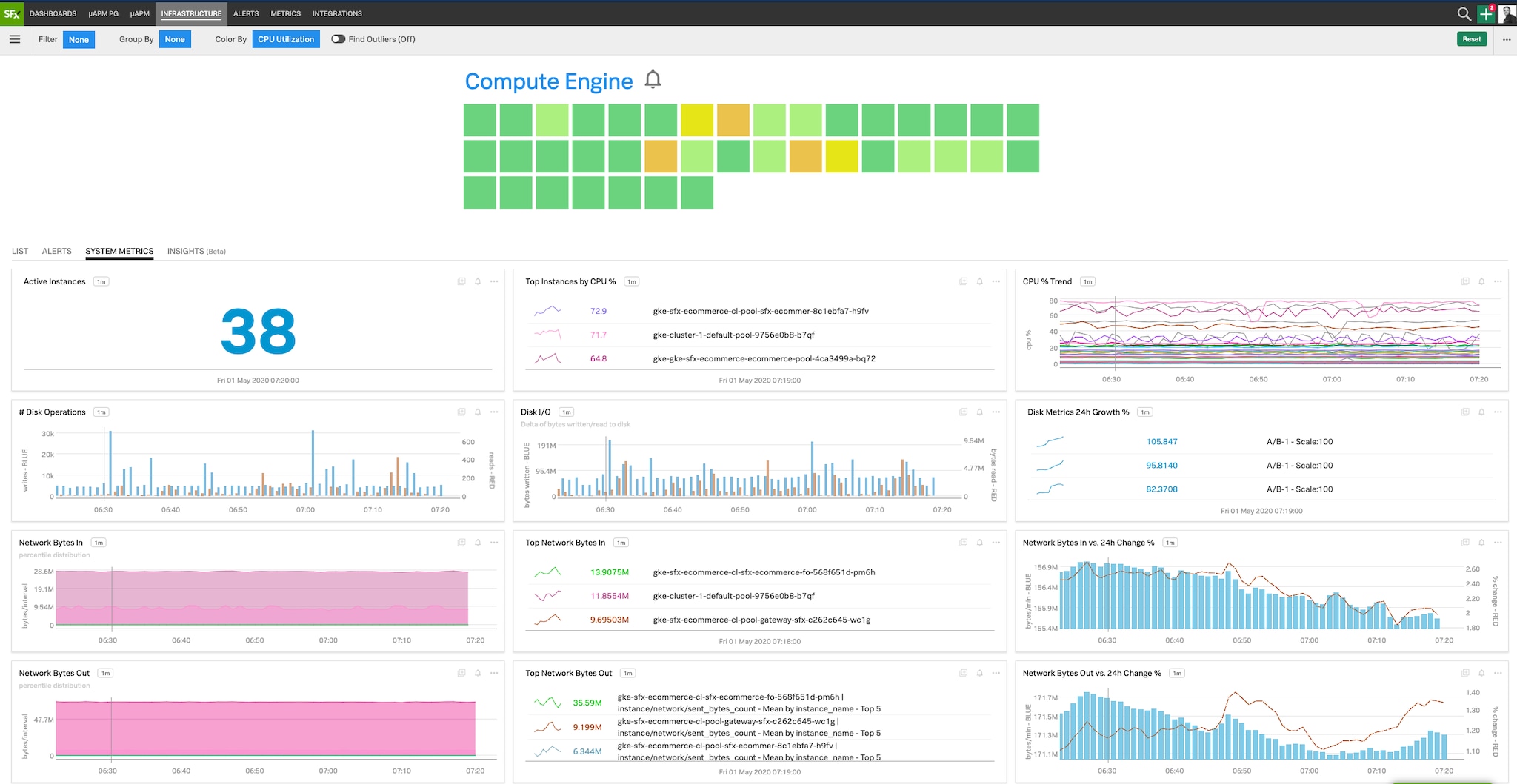The width and height of the screenshot is (1517, 784).
Task: Copy the Active Instances chart
Action: tap(461, 281)
